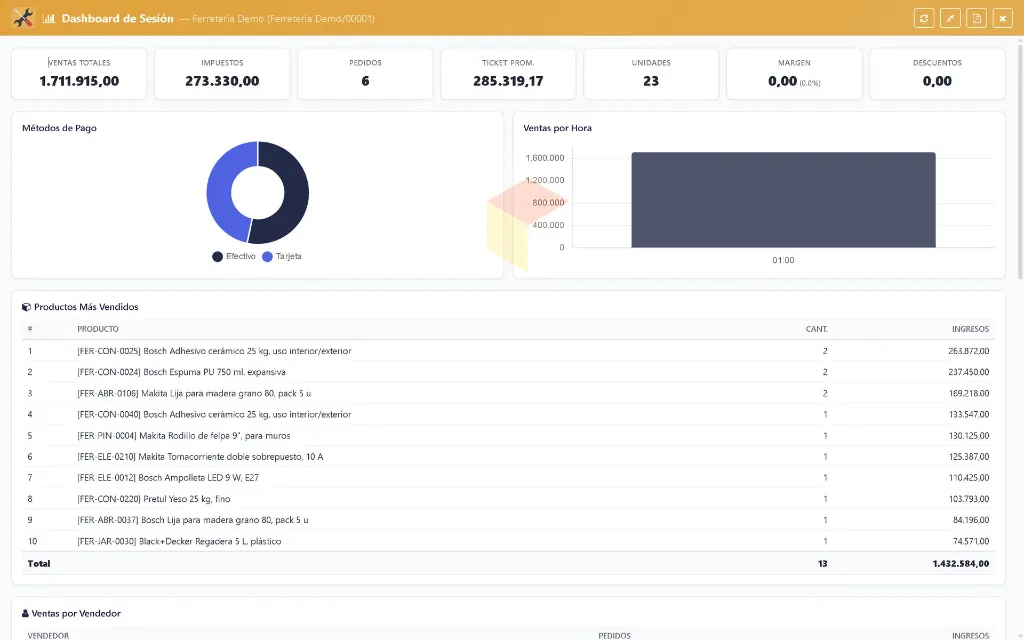Click the person icon next to Ventas por Vendedor
This screenshot has width=1024, height=640.
[x=25, y=613]
